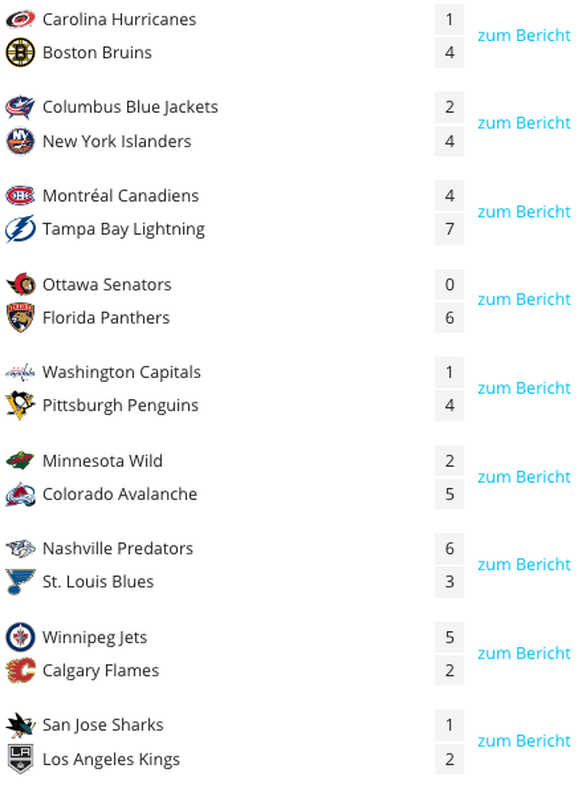Click Washington Capitals score box
582x789 pixels.
tap(449, 372)
